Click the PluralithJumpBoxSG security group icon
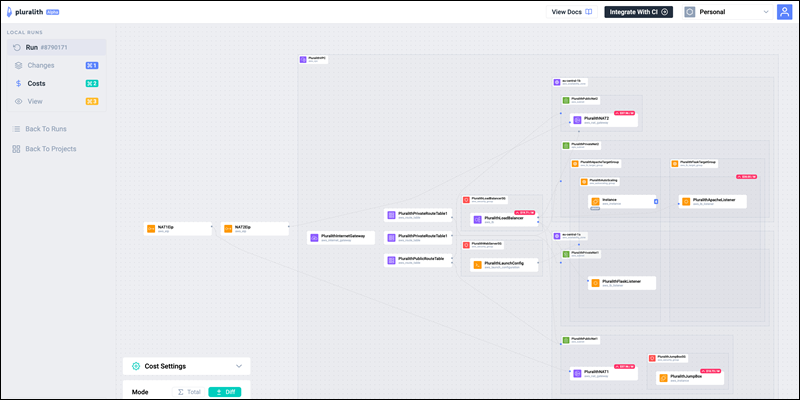The image size is (800, 400). pyautogui.click(x=652, y=358)
